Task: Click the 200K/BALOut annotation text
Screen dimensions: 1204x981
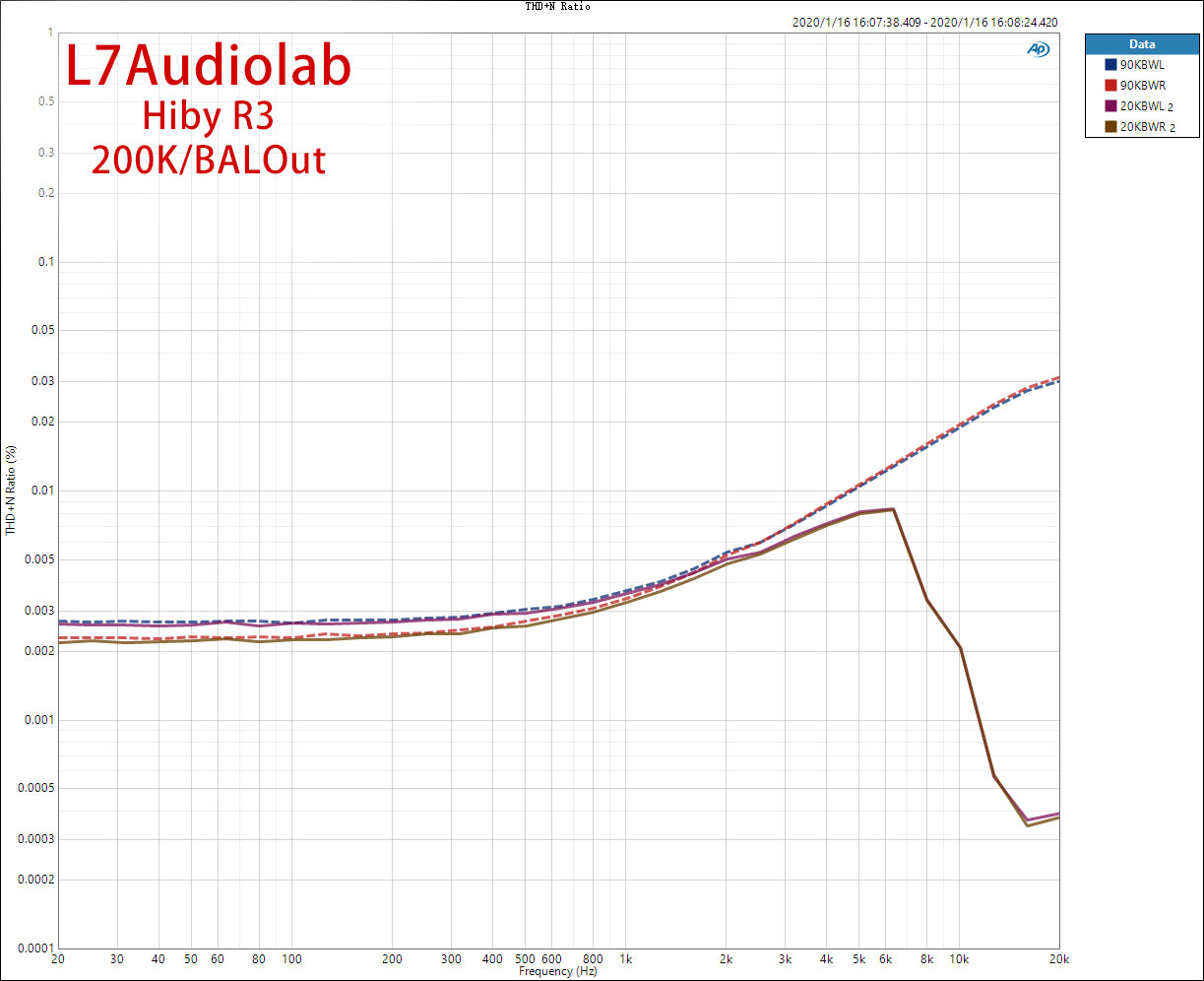Action: coord(208,160)
